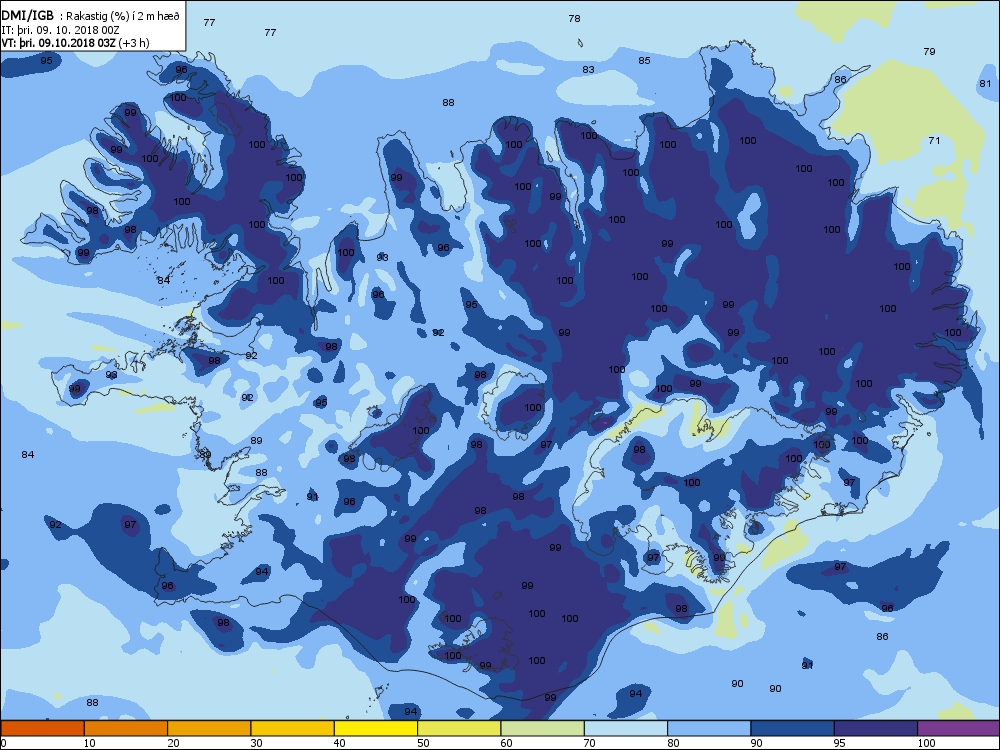The image size is (1000, 750).
Task: Select the purple above-100 legend swatch
Action: click(x=959, y=728)
